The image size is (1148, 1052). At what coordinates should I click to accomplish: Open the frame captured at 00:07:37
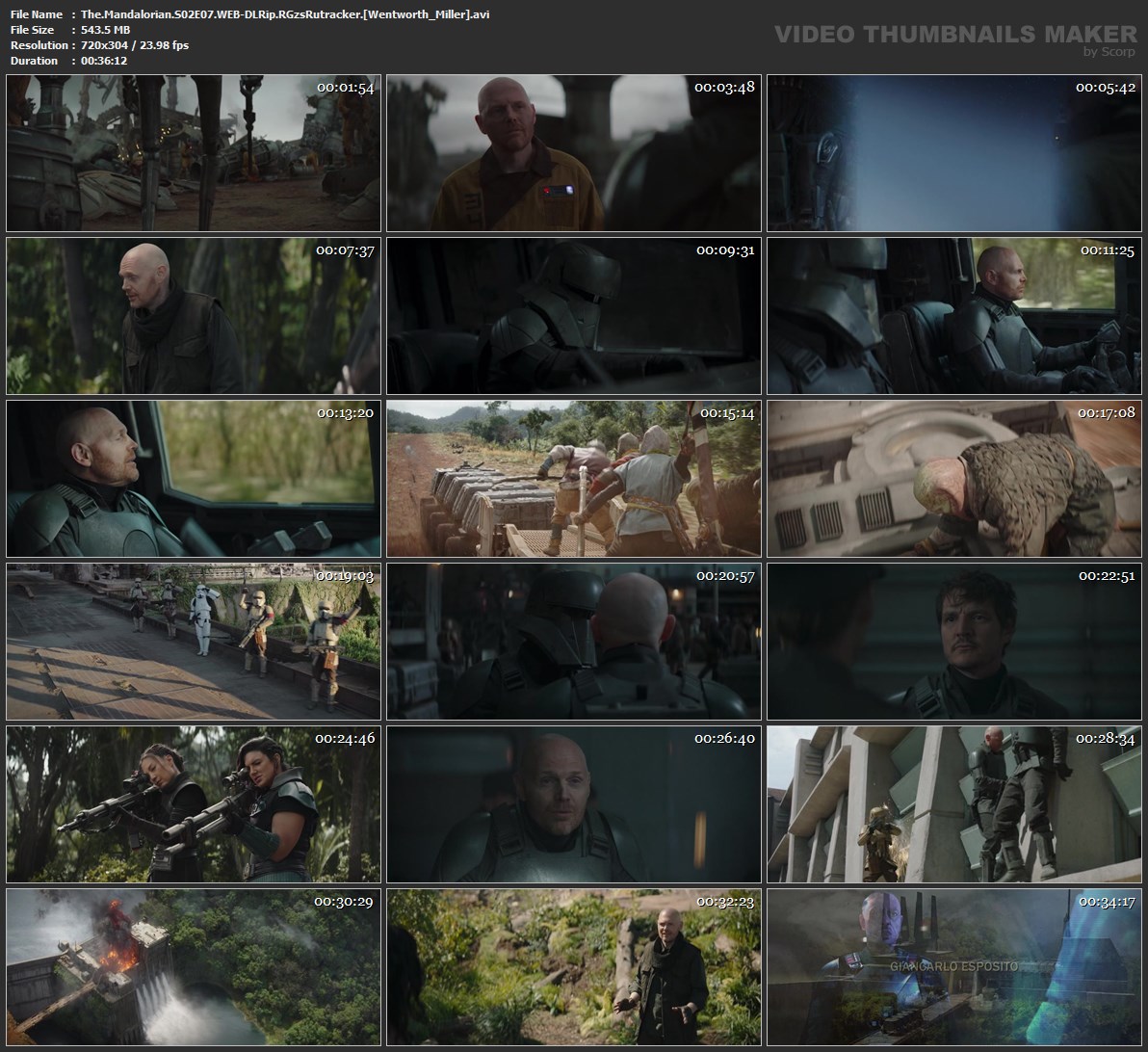pyautogui.click(x=194, y=316)
